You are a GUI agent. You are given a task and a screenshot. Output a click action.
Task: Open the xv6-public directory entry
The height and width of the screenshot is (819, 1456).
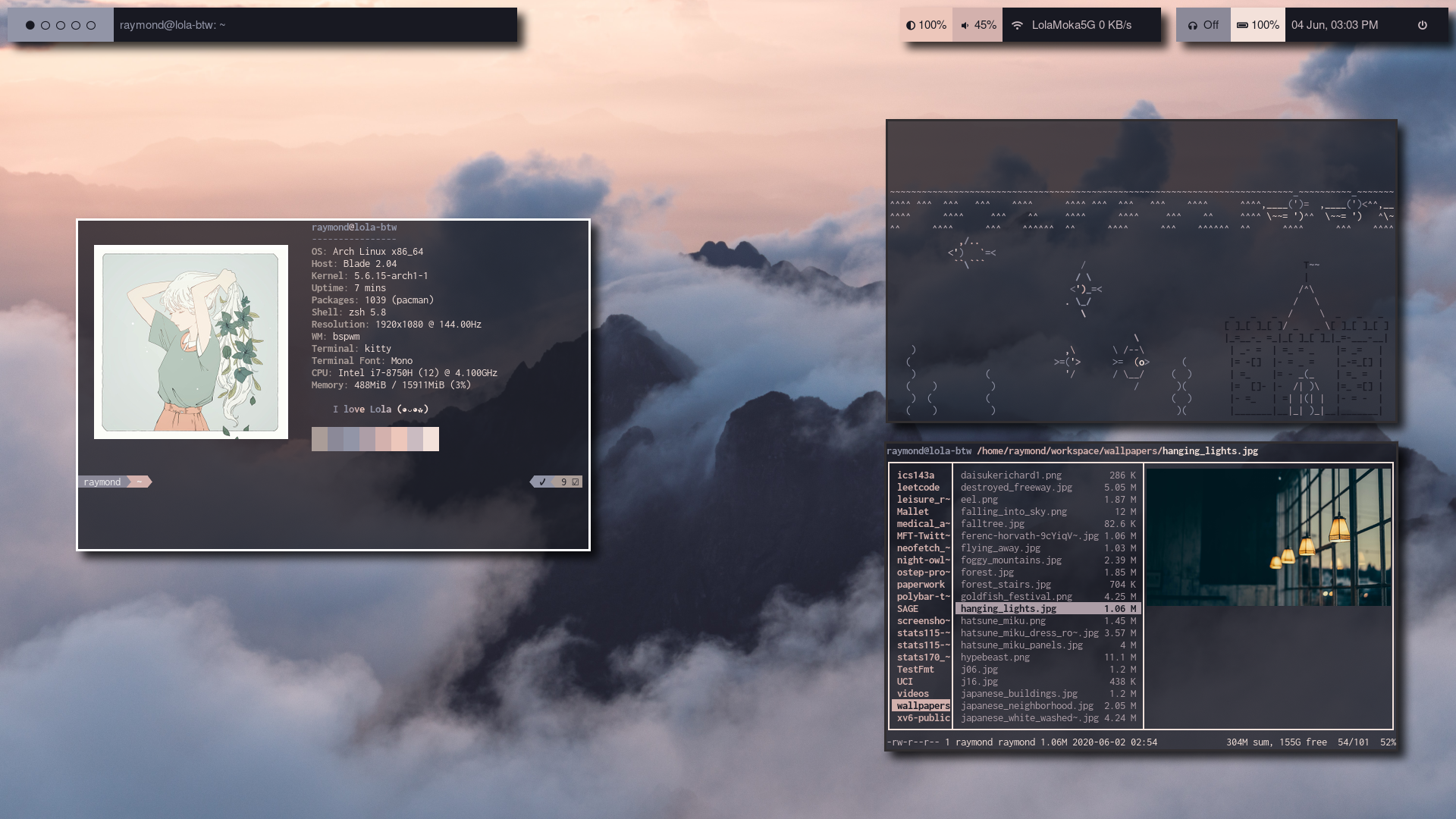[922, 717]
